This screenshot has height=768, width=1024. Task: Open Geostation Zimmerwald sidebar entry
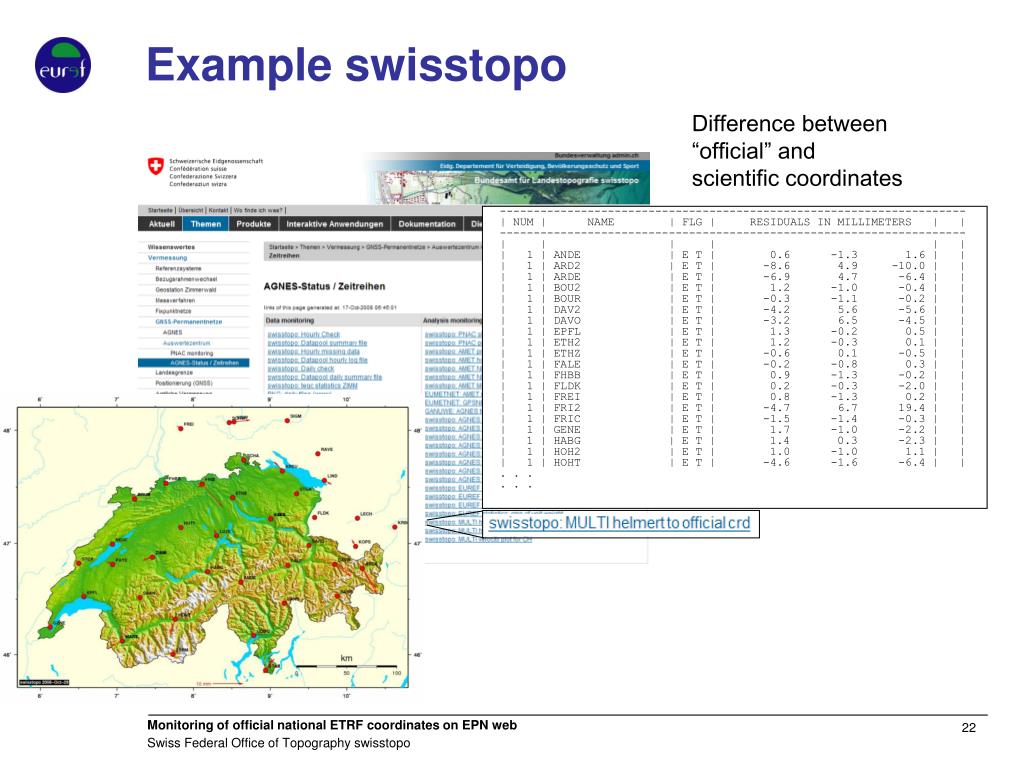click(x=185, y=289)
